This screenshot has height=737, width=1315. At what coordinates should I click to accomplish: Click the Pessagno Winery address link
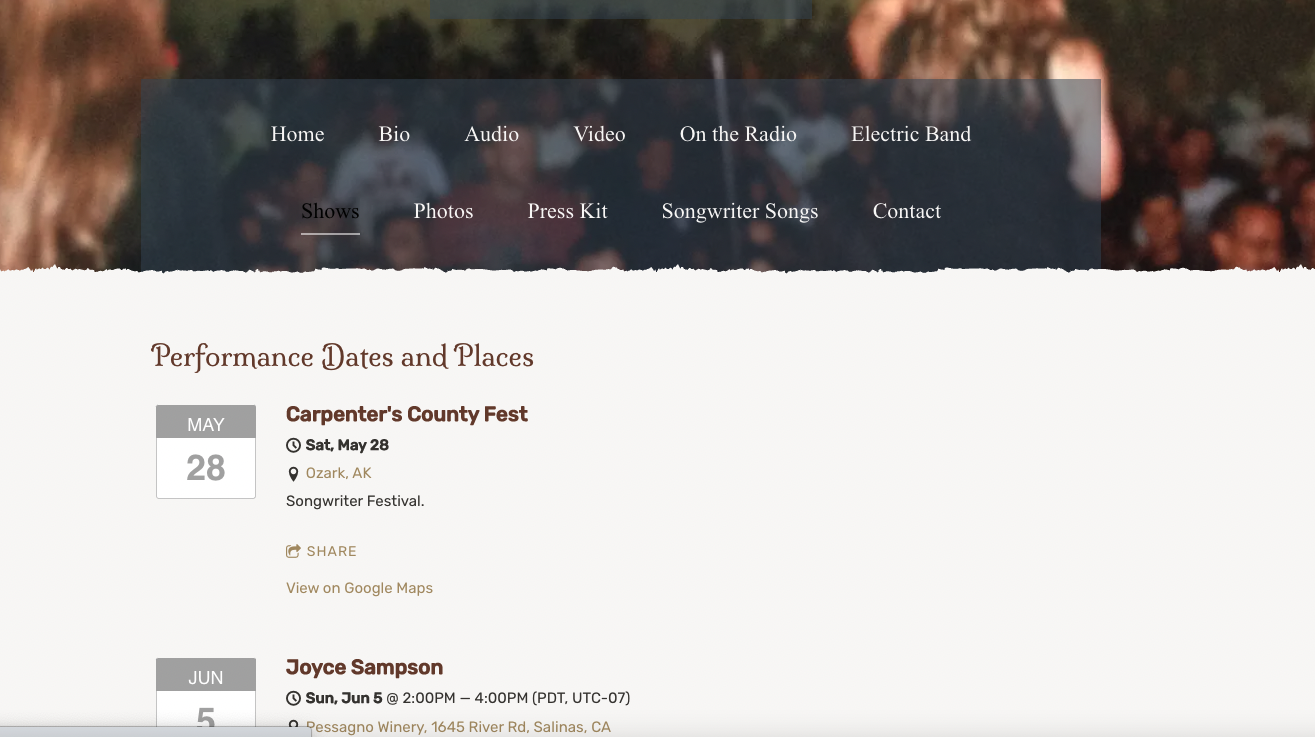tap(458, 727)
